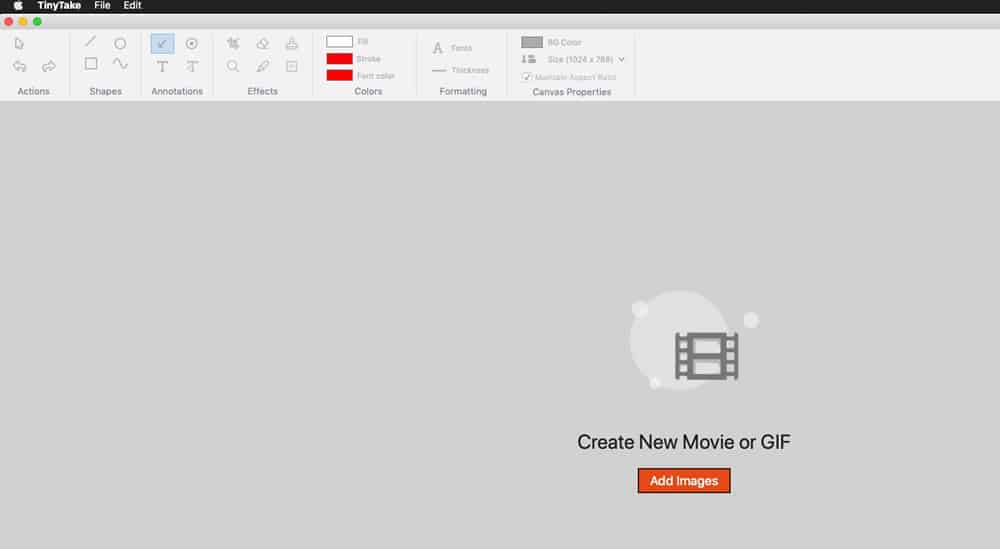Select the Crop effect tool
The height and width of the screenshot is (549, 1000).
pyautogui.click(x=233, y=43)
